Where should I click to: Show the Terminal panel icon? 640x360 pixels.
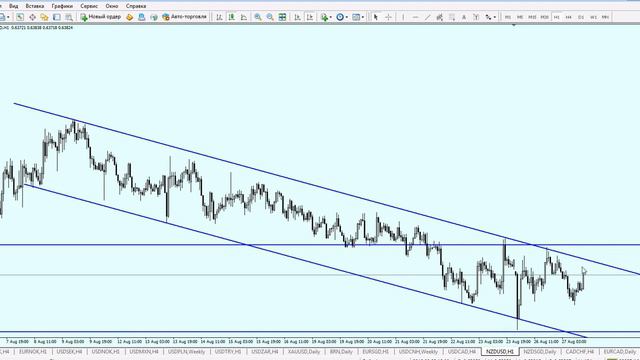pos(57,17)
